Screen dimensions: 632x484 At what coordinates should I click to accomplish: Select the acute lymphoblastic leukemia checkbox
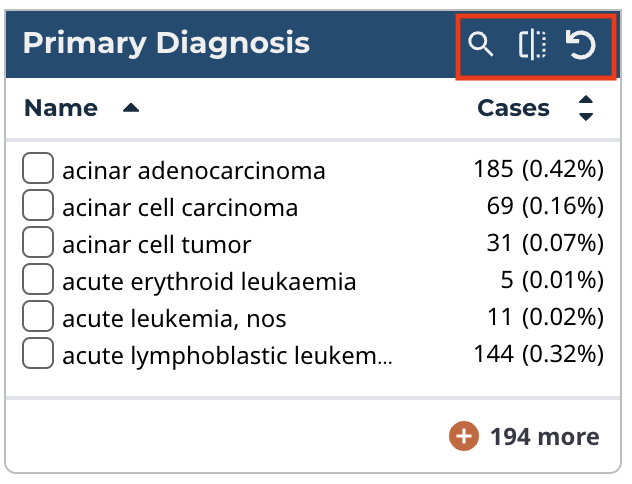point(38,354)
